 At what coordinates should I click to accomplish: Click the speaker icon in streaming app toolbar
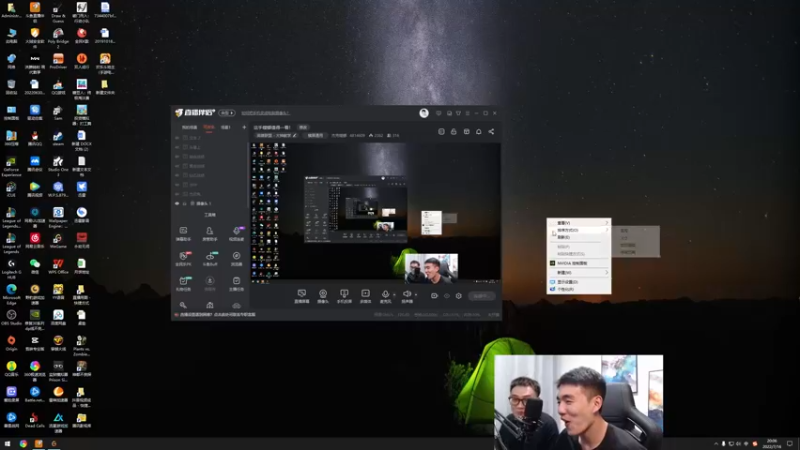pyautogui.click(x=407, y=295)
